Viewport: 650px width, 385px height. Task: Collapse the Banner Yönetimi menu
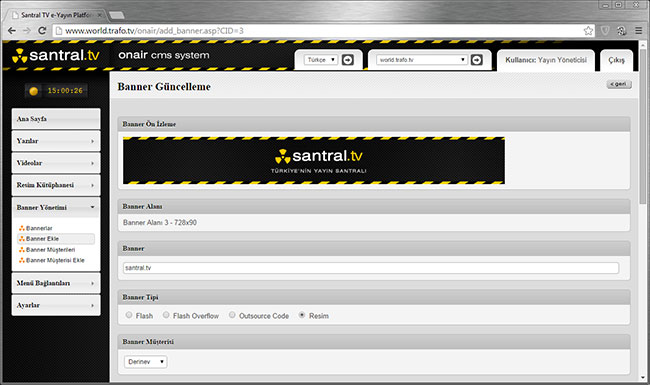click(56, 207)
